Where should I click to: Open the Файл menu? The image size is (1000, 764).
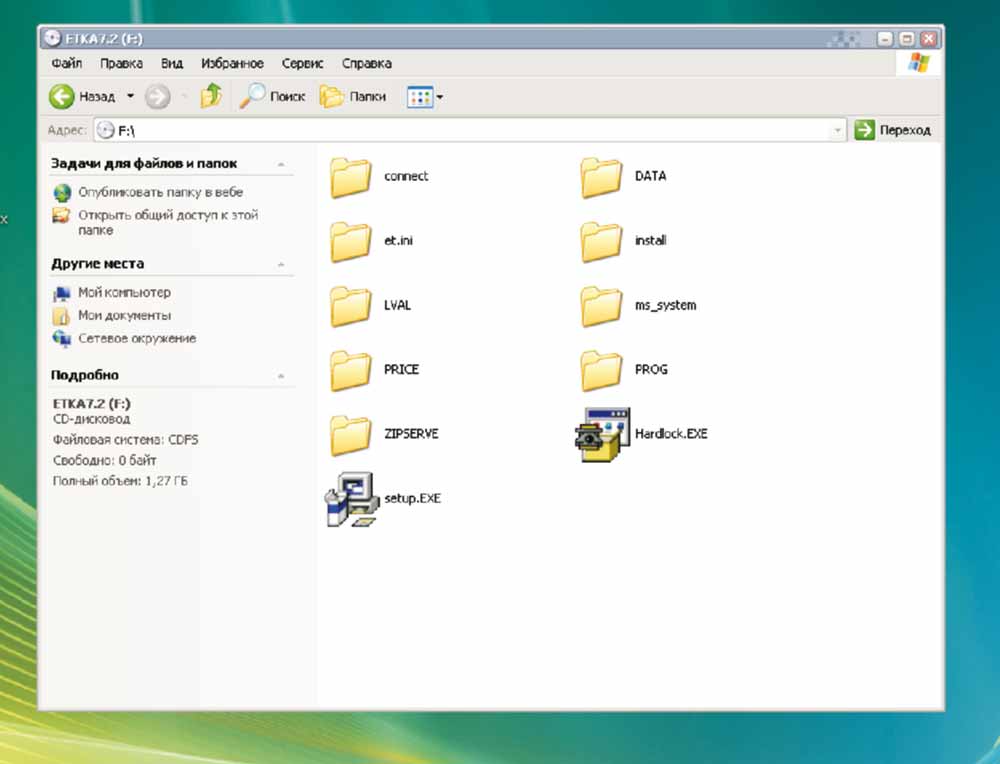point(66,63)
